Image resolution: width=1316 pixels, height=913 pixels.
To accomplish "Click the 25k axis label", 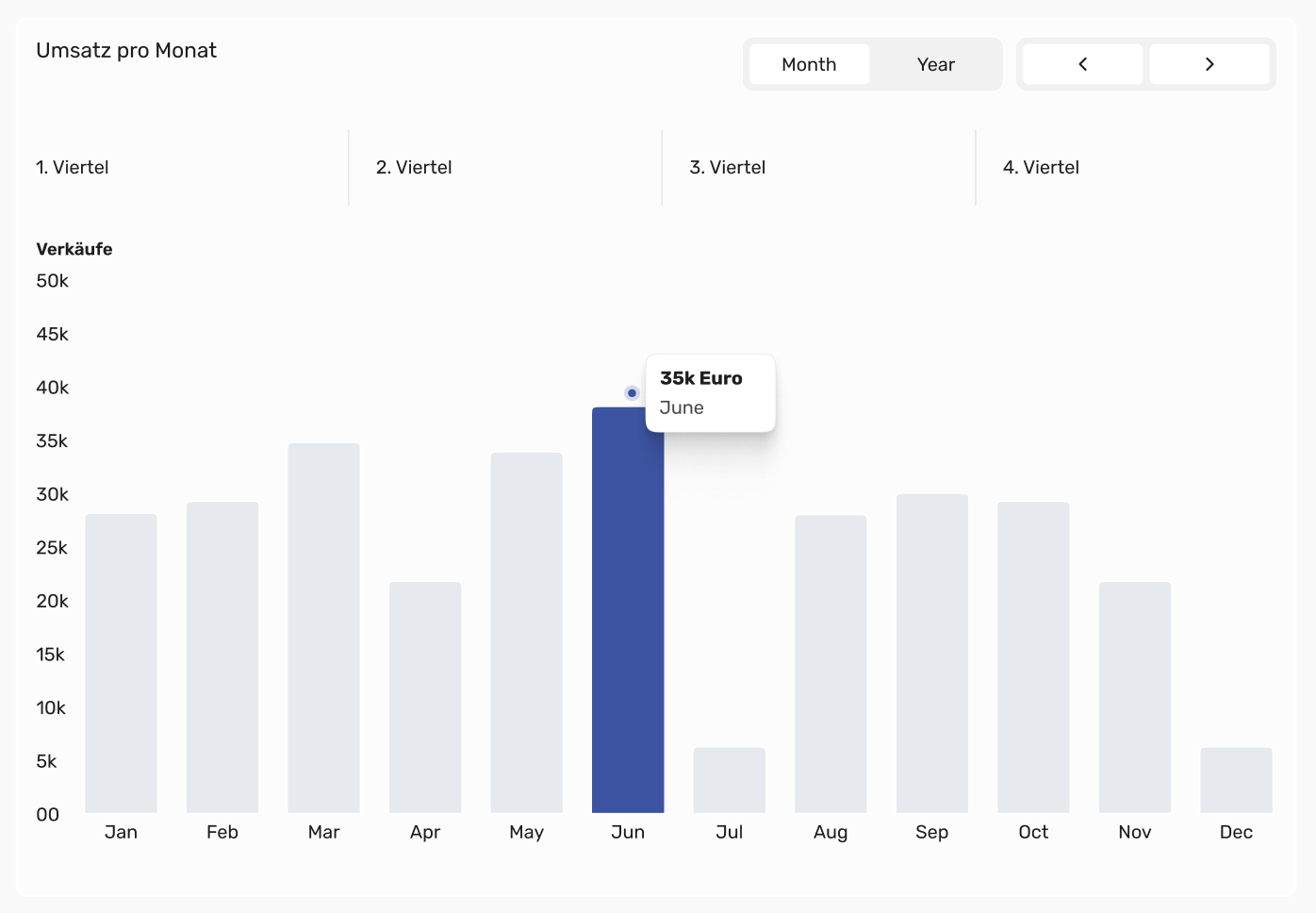I will click(52, 548).
